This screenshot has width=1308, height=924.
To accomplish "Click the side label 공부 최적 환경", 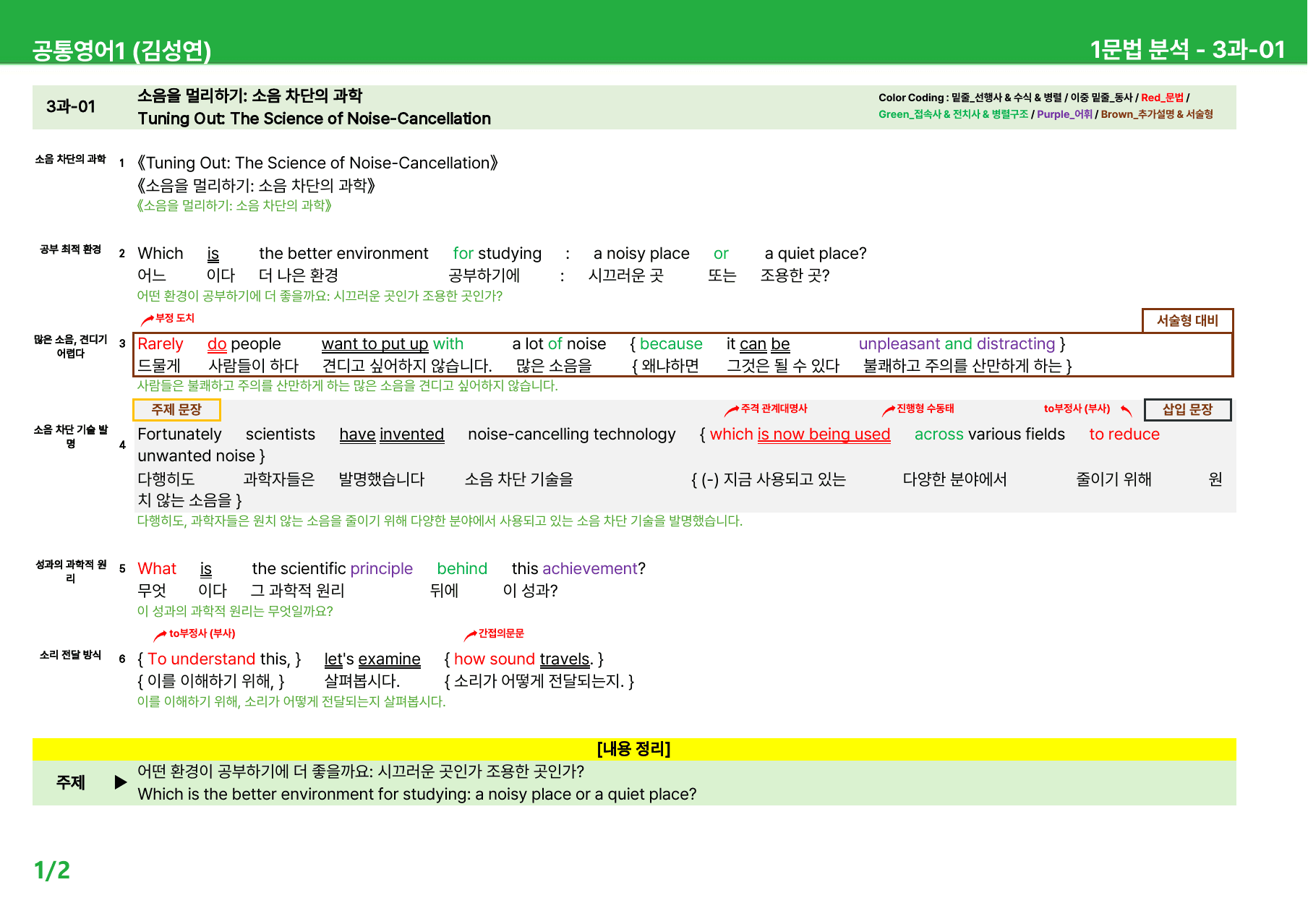I will tap(70, 249).
